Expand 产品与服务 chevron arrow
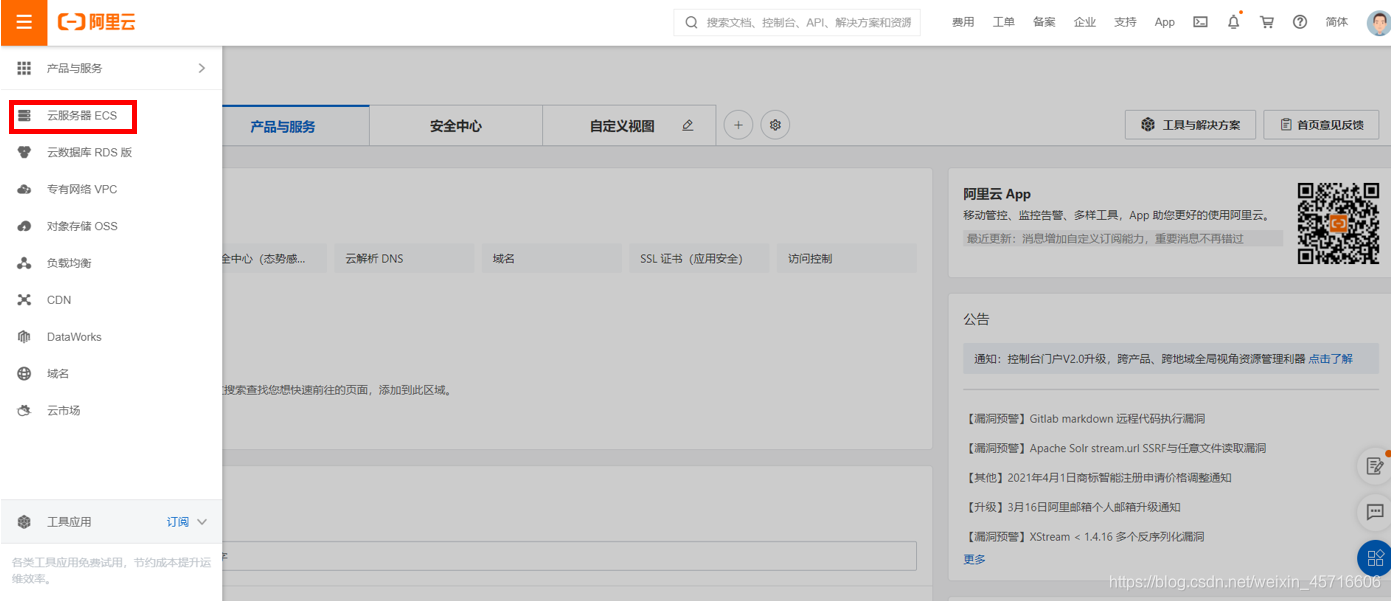Image resolution: width=1391 pixels, height=601 pixels. (201, 68)
